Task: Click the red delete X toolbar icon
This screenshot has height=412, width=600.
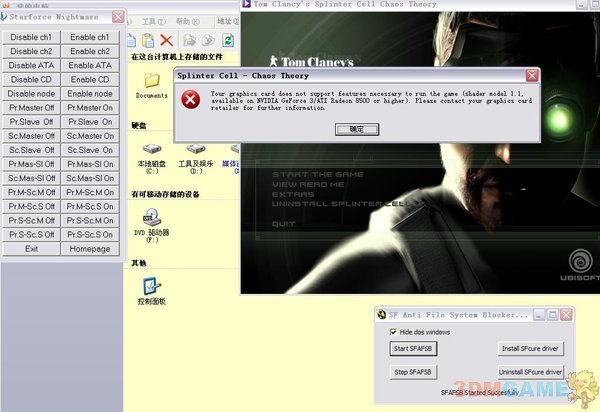Action: point(167,41)
